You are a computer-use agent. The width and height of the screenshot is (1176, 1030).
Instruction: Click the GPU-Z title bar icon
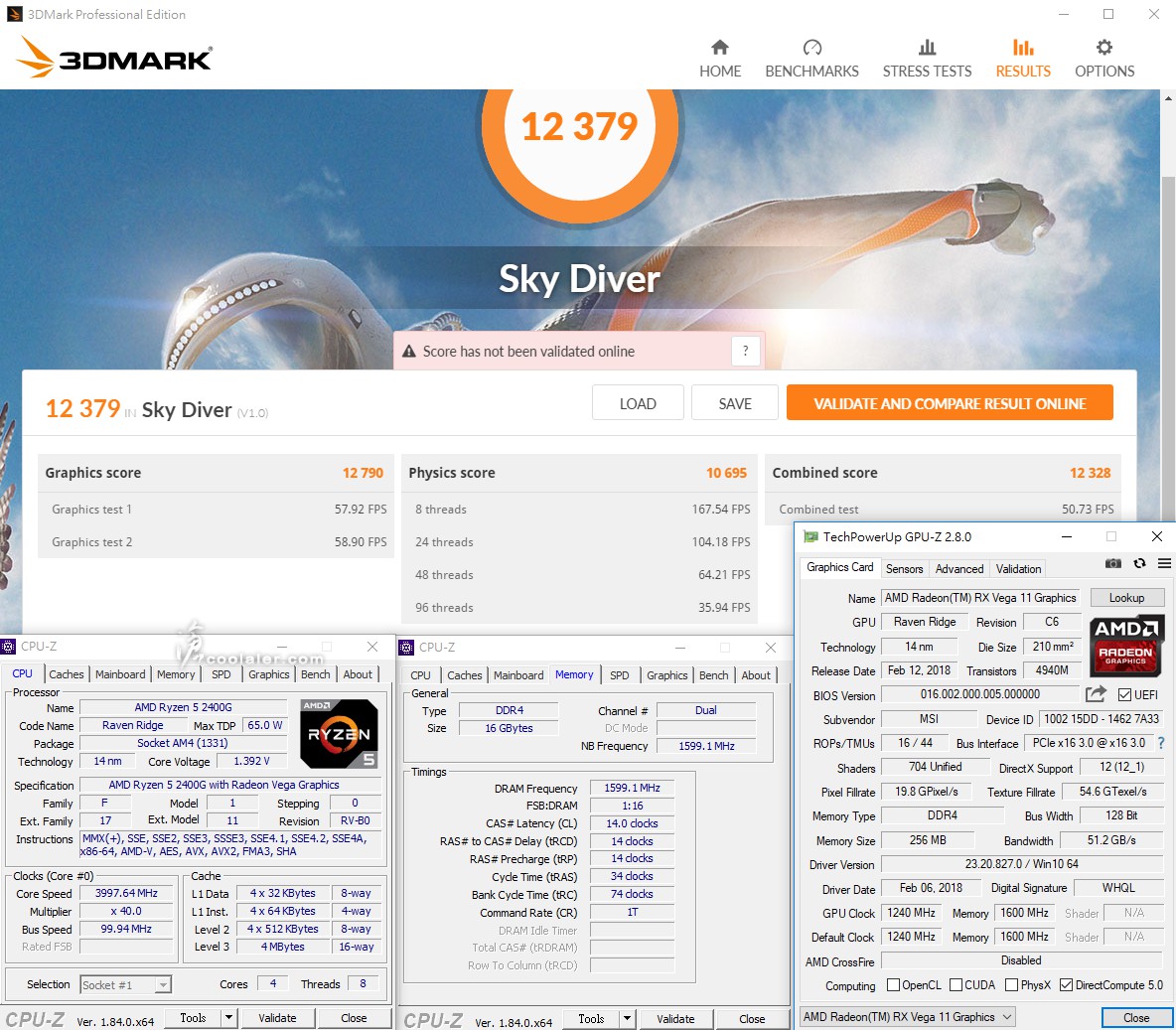tap(810, 537)
